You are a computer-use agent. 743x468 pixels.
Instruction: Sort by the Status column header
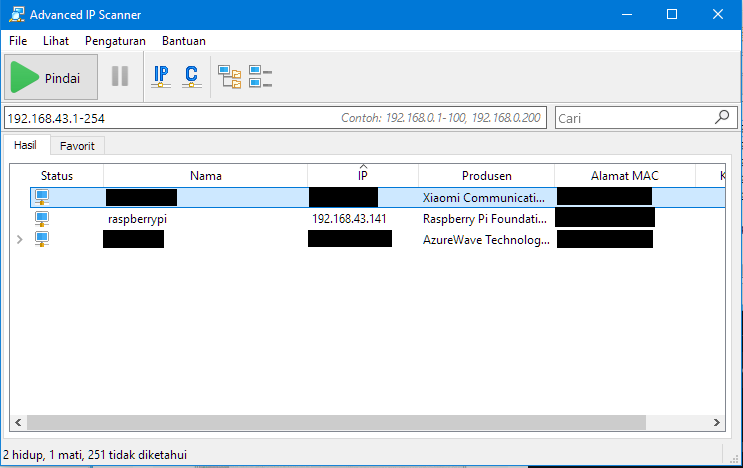[57, 176]
